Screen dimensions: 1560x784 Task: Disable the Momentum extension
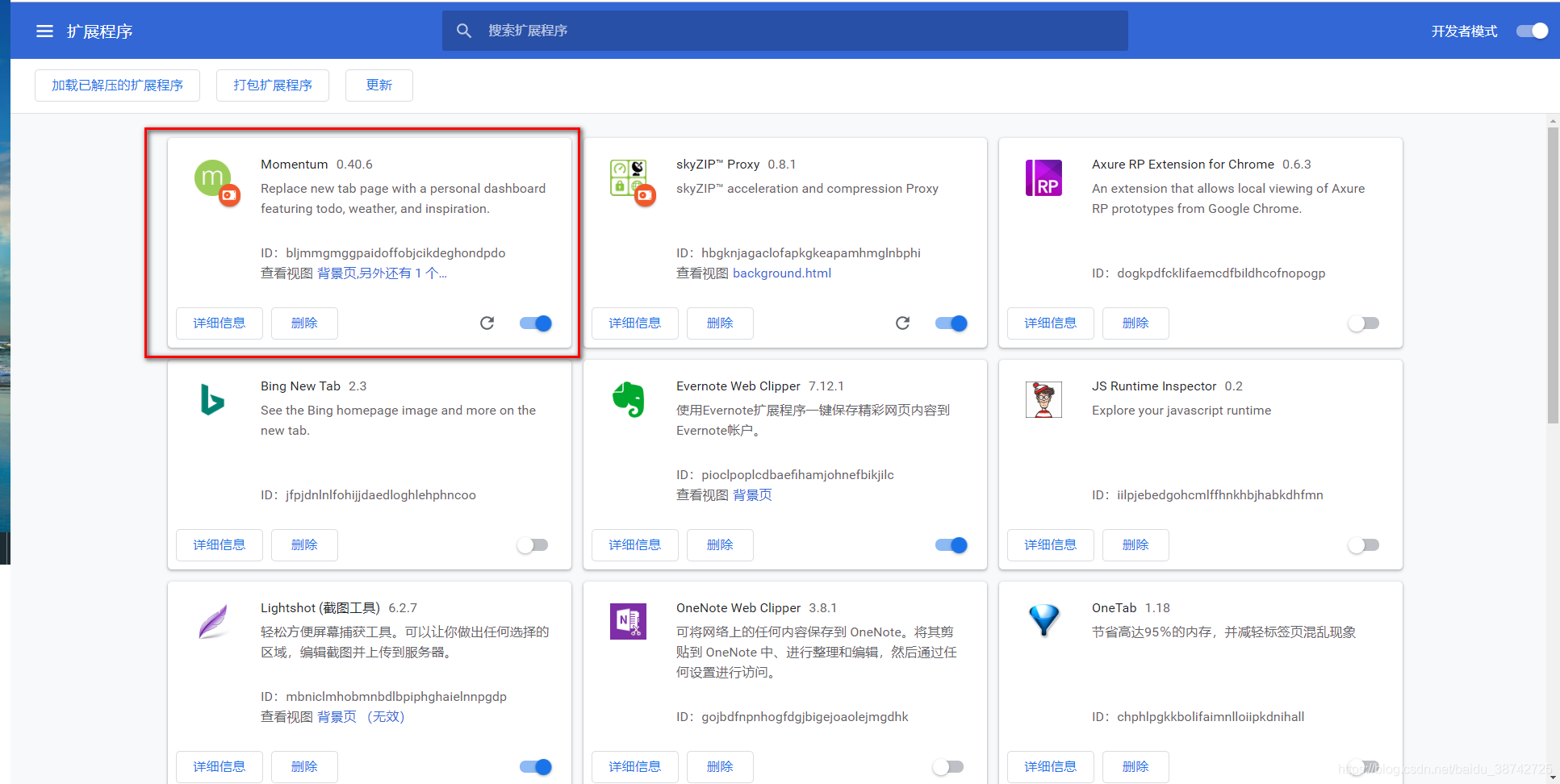(x=536, y=323)
